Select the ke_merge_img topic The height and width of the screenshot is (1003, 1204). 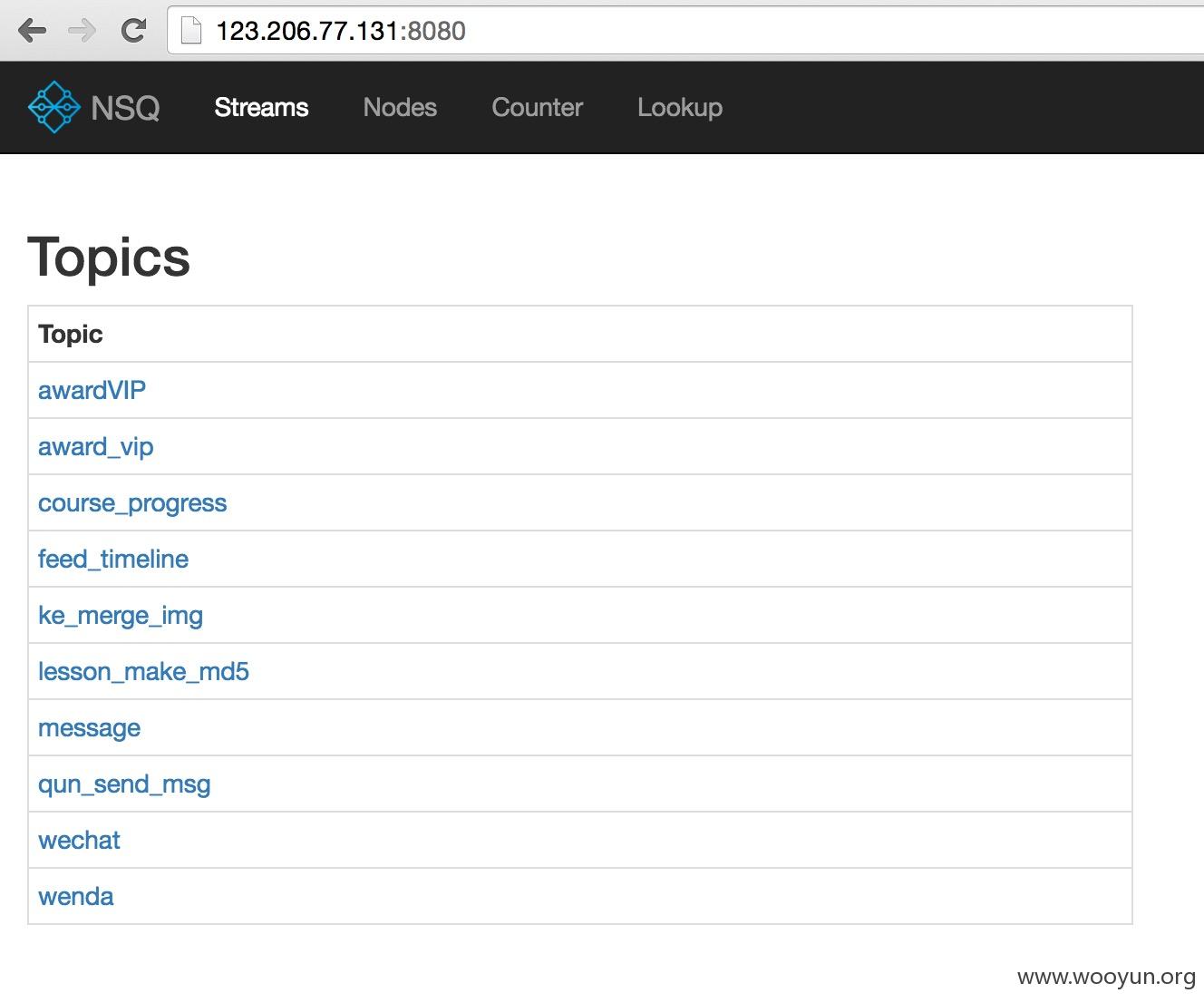(121, 616)
